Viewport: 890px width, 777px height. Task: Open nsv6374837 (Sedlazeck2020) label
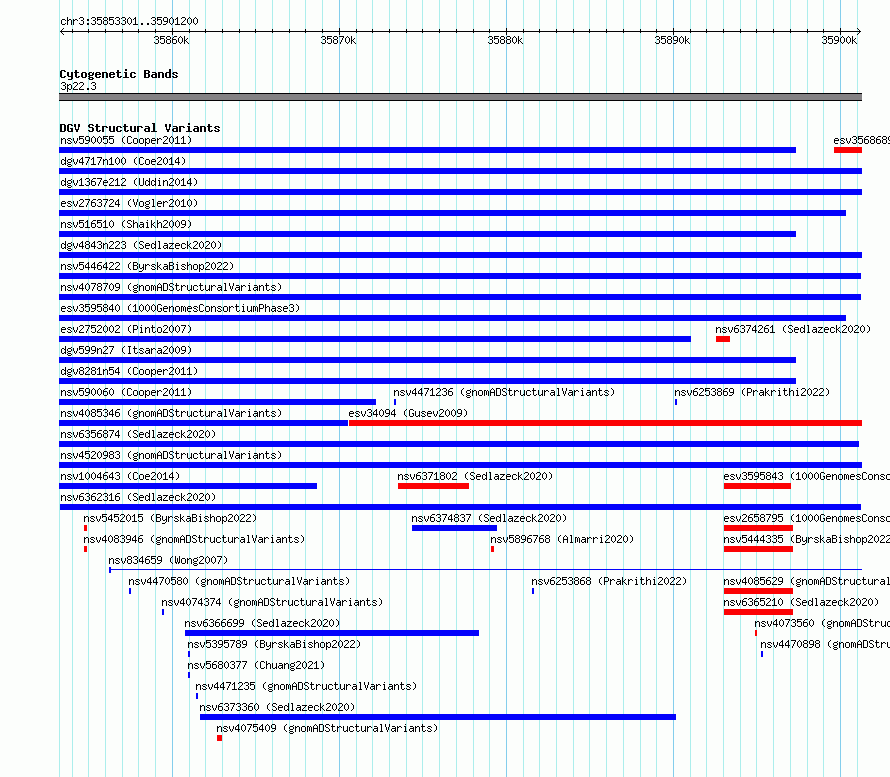click(x=489, y=518)
